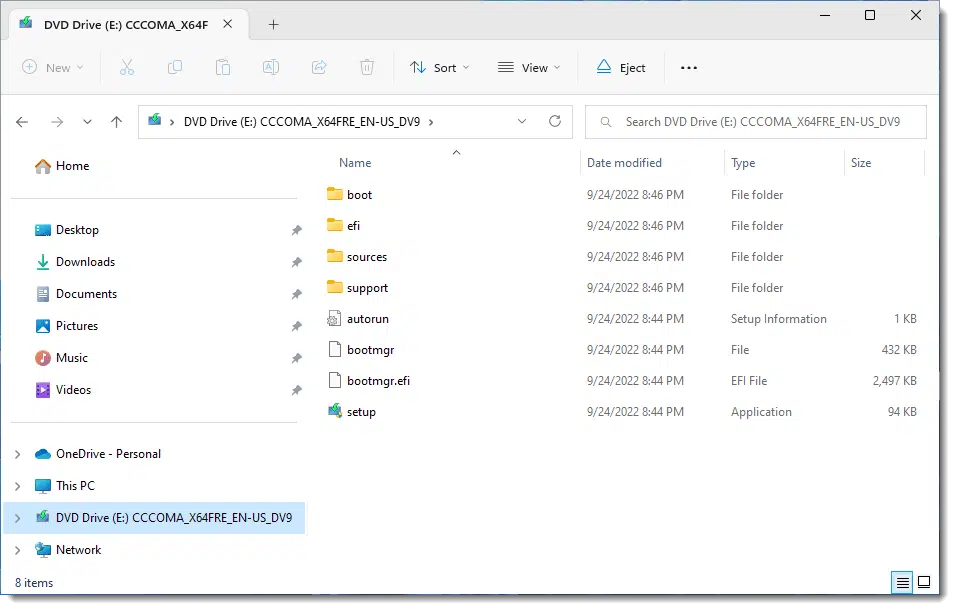955x610 pixels.
Task: Go forward with the right arrow
Action: pos(57,122)
